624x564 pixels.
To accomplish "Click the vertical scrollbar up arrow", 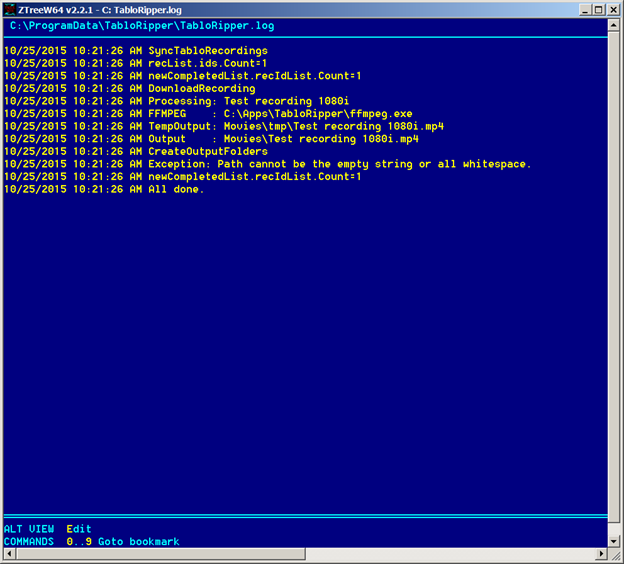I will [613, 25].
